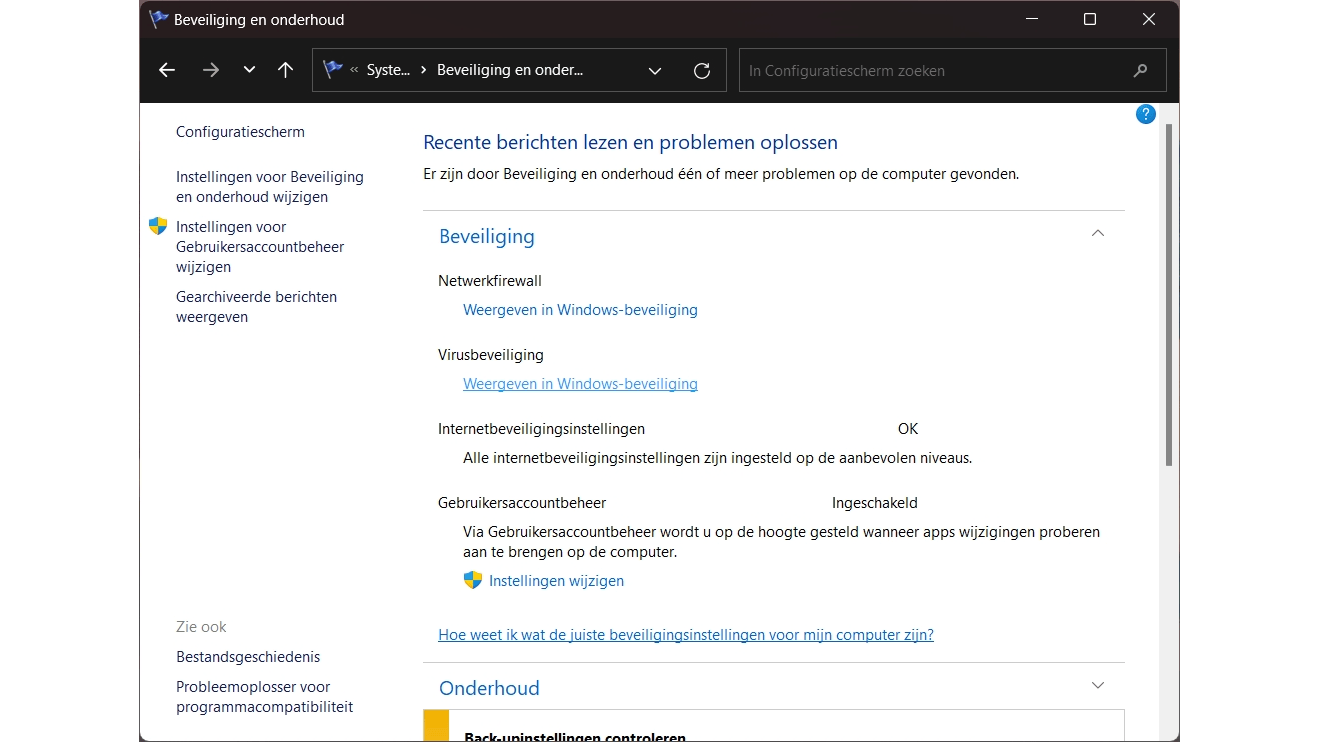
Task: Open the Configuratiescherm home link
Action: (x=240, y=132)
